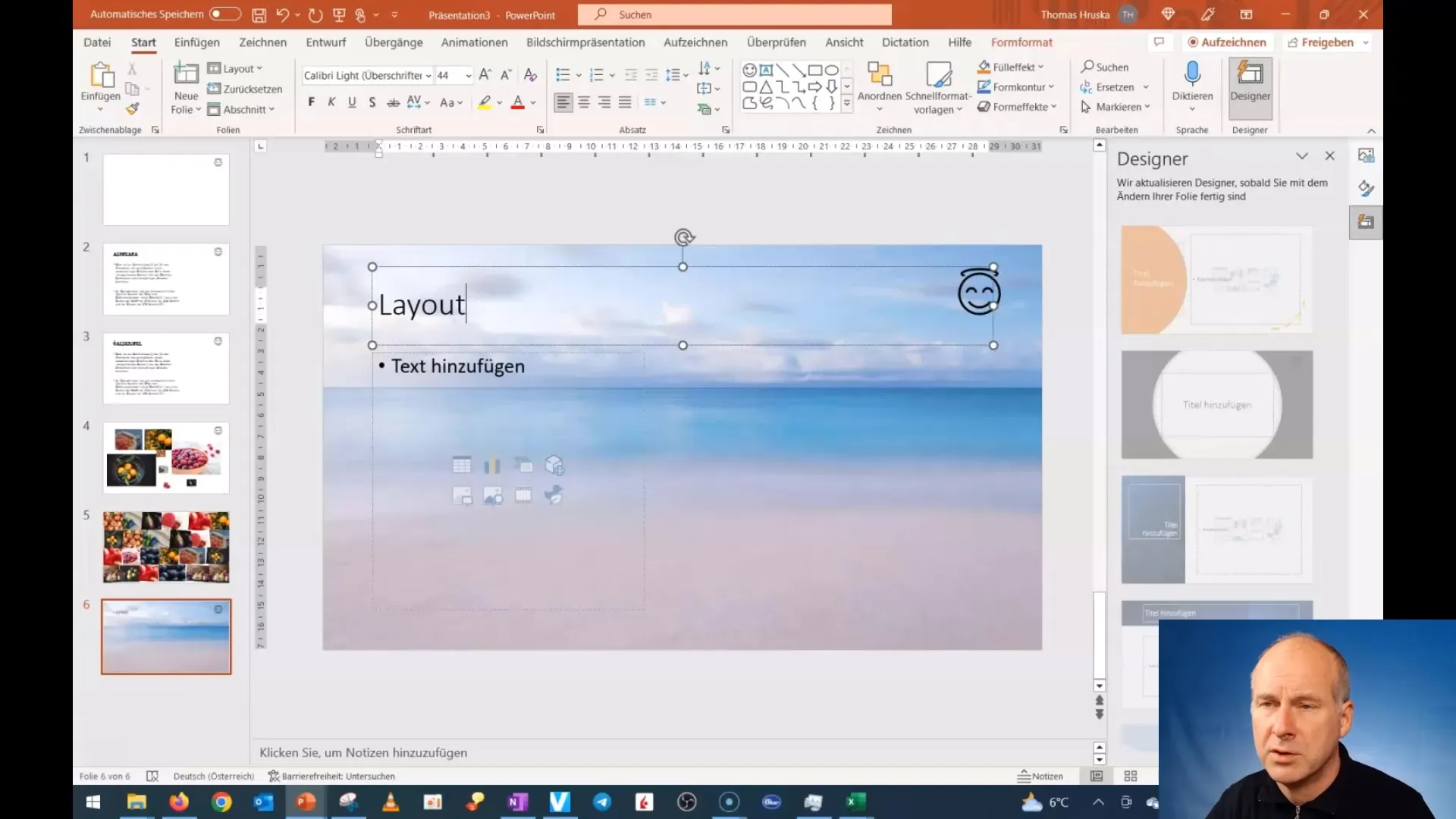Open the Einfügen ribbon tab
1456x819 pixels.
[x=196, y=42]
